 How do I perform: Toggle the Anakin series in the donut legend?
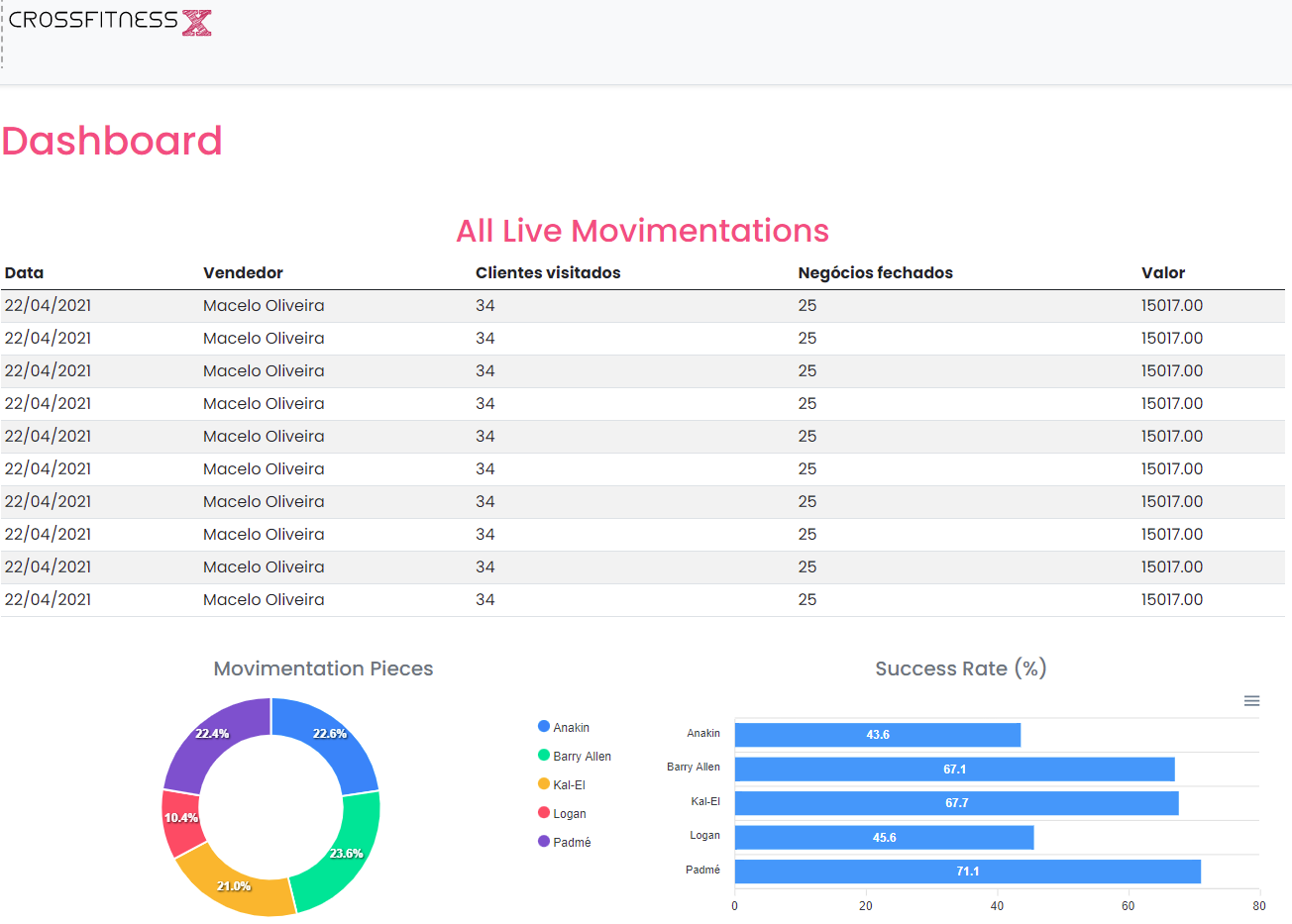(564, 727)
